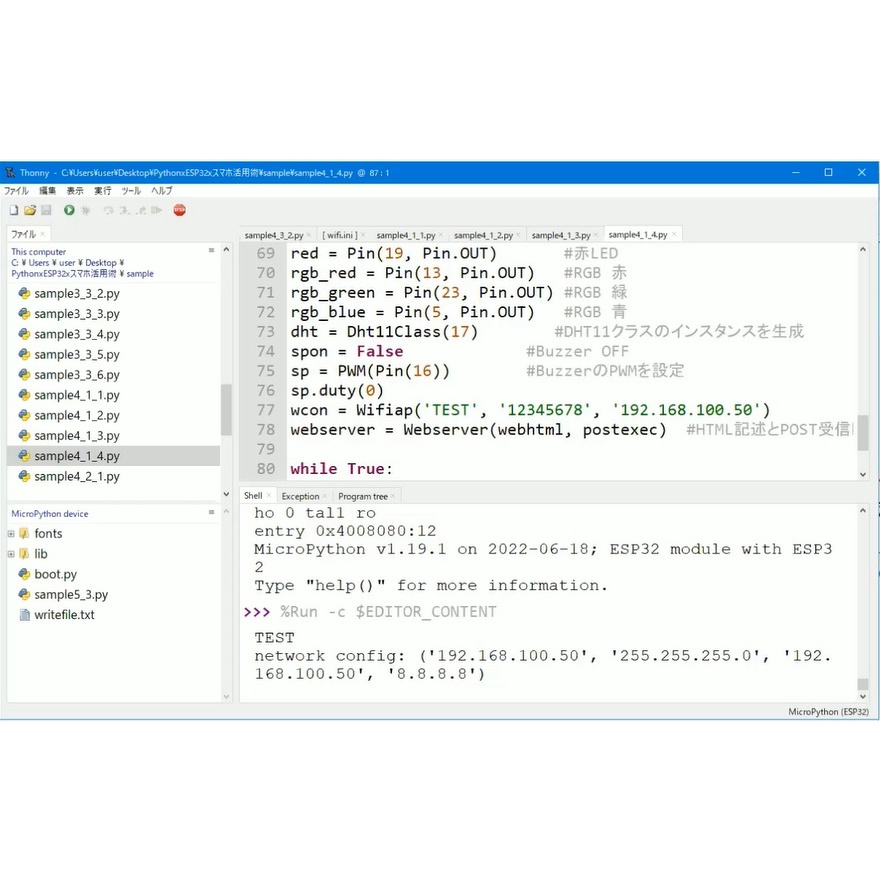This screenshot has width=880, height=880.
Task: Stop the backend with the red STOP icon
Action: coord(180,210)
